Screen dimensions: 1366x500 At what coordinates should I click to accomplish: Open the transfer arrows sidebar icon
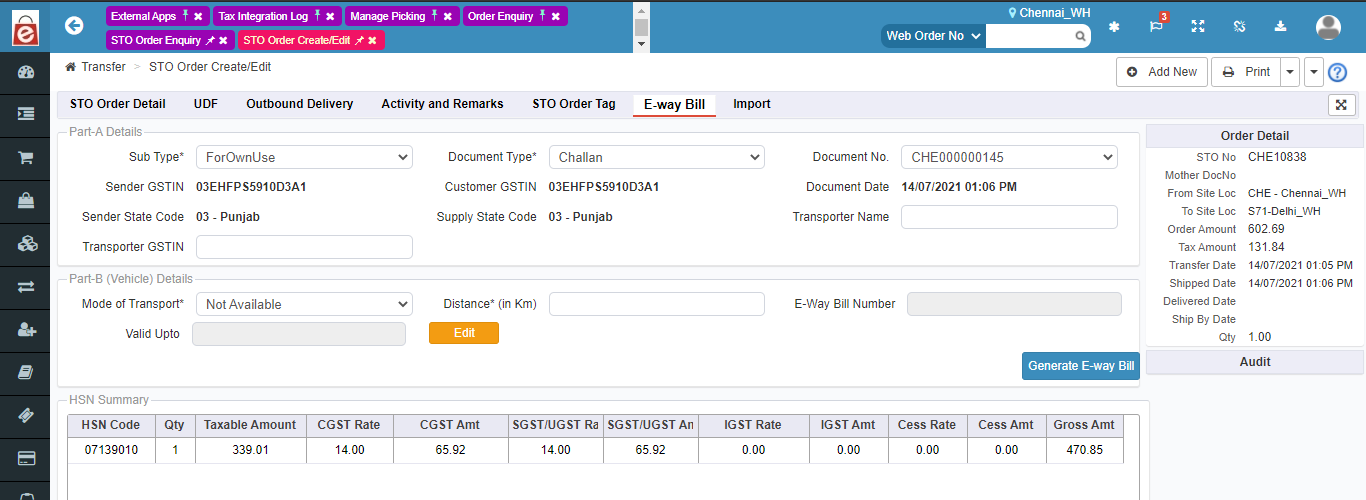[27, 286]
